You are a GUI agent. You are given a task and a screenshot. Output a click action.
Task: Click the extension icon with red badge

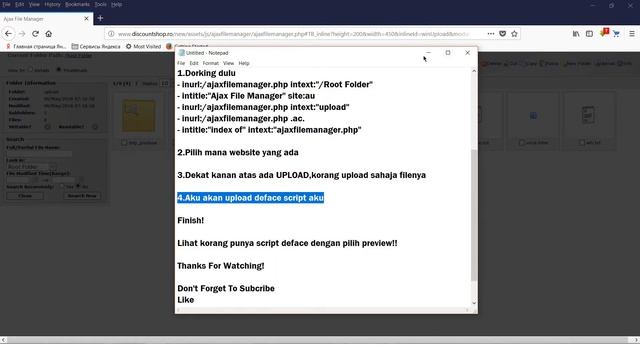(x=604, y=33)
